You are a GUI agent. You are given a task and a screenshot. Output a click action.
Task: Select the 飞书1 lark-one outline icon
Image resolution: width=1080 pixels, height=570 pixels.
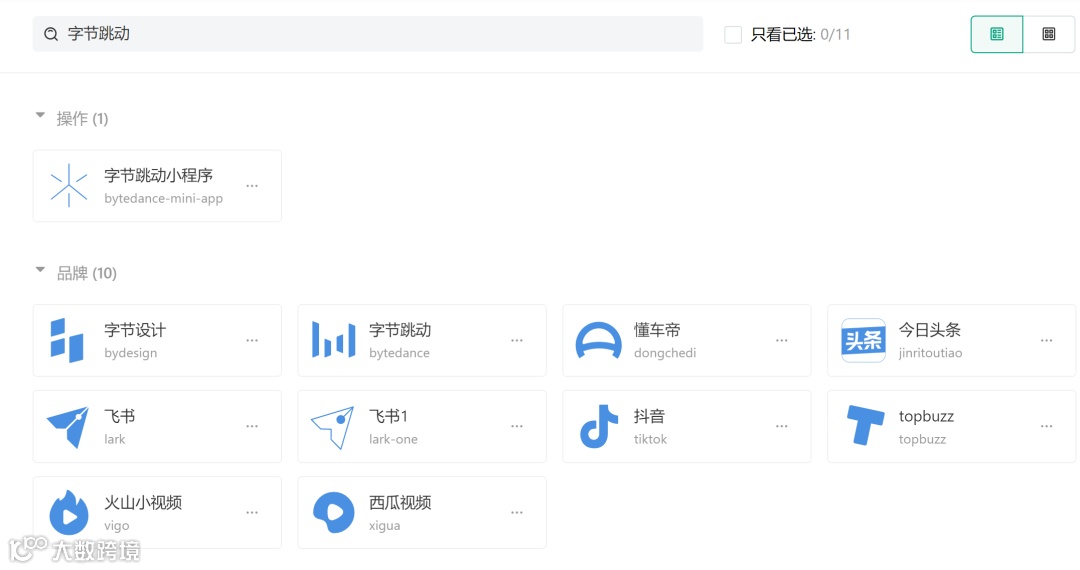(333, 428)
